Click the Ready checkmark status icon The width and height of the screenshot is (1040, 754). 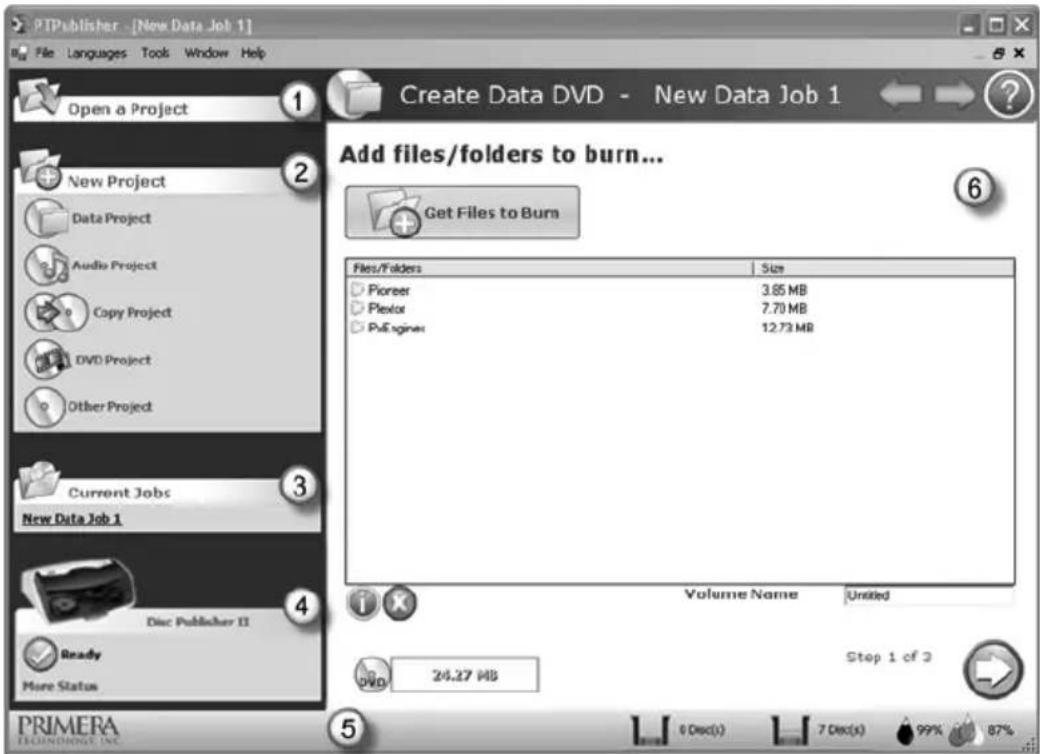pos(40,654)
